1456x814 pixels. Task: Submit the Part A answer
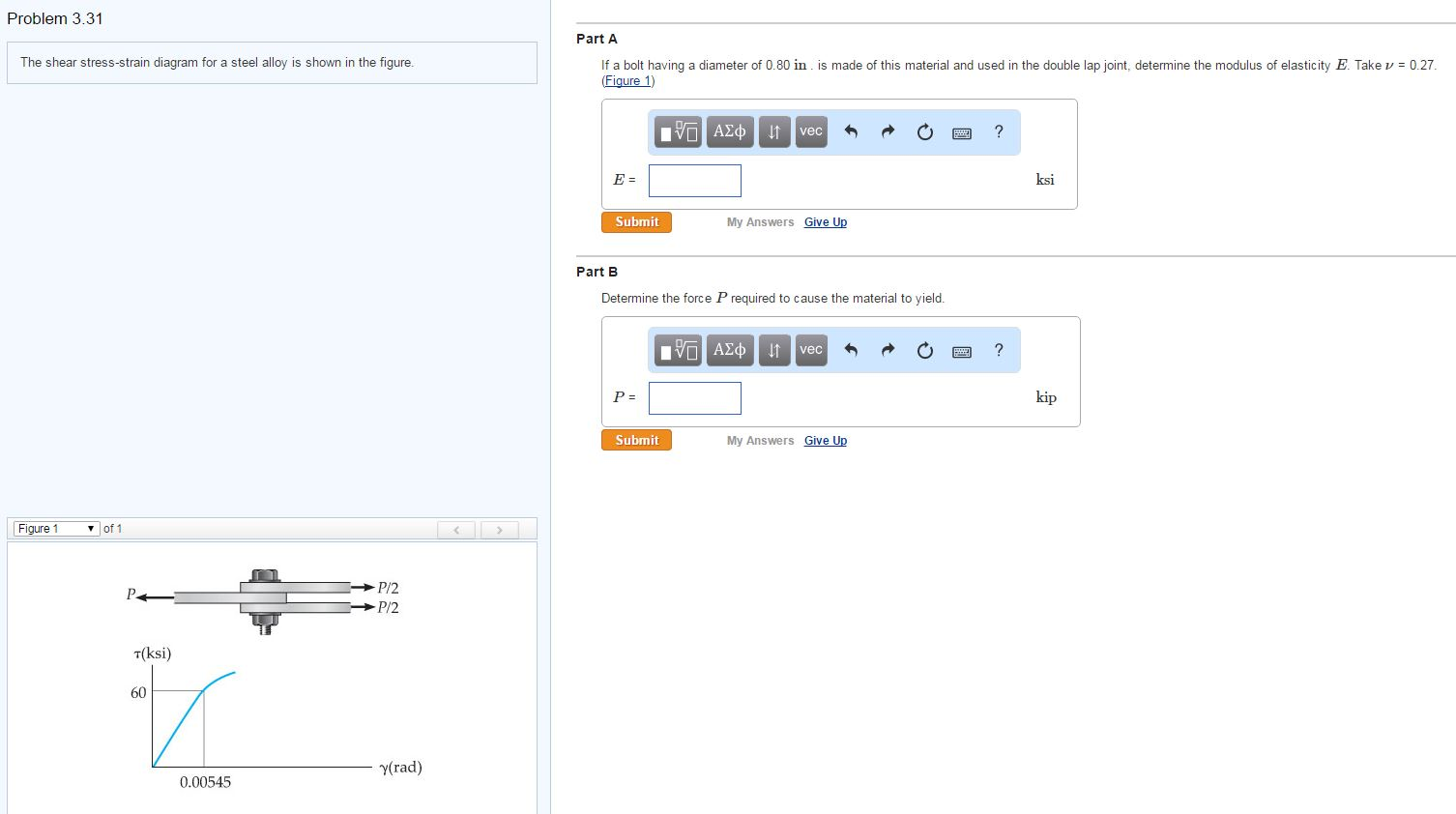636,222
